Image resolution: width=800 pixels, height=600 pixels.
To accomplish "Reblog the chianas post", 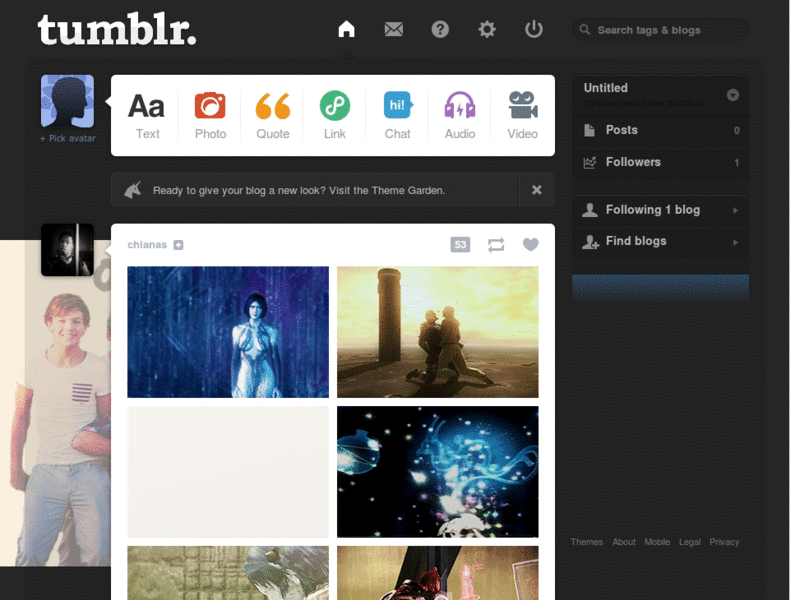I will (496, 245).
